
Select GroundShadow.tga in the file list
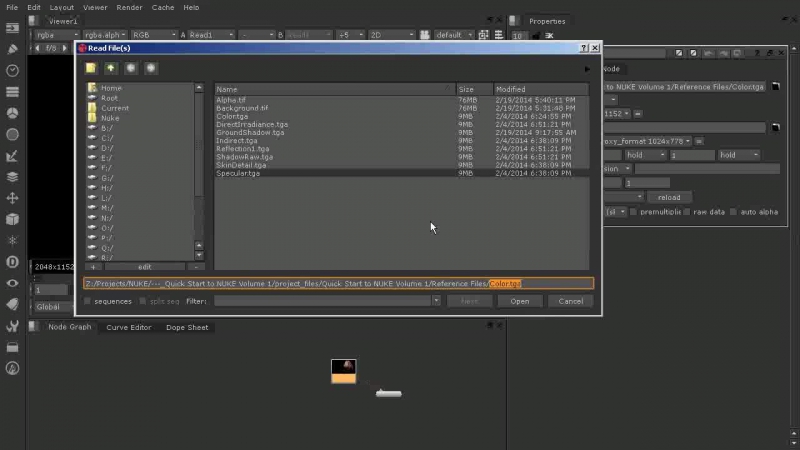[250, 133]
